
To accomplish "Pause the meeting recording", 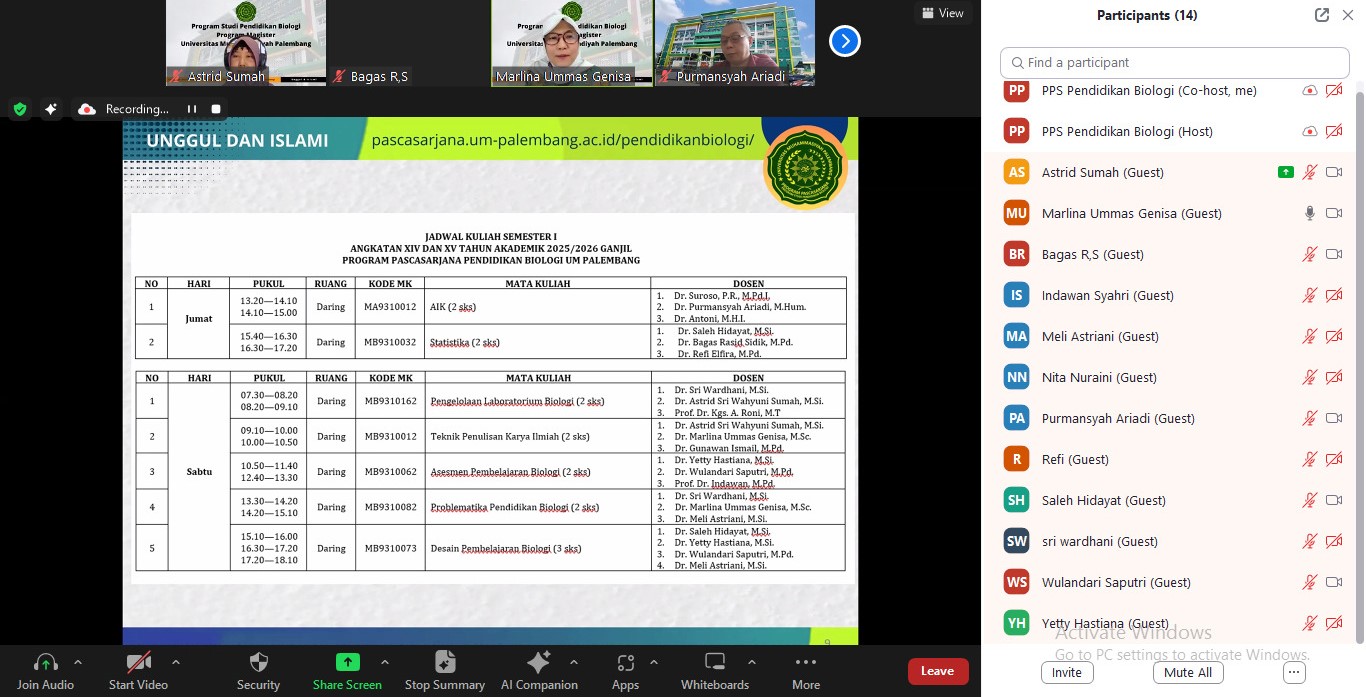I will (x=192, y=109).
